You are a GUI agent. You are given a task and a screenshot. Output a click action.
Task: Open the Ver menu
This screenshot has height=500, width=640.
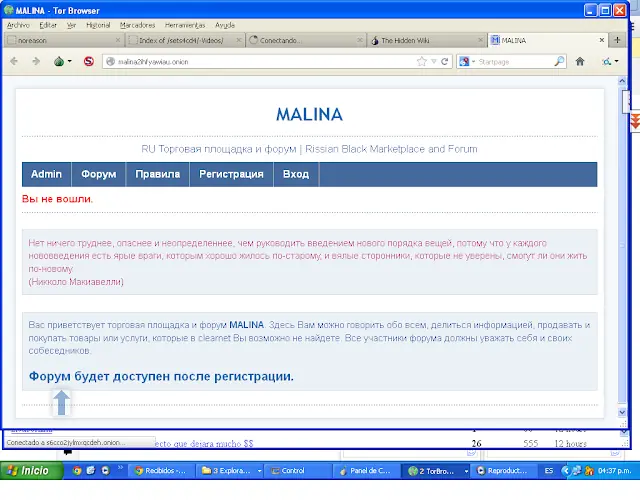[x=71, y=25]
